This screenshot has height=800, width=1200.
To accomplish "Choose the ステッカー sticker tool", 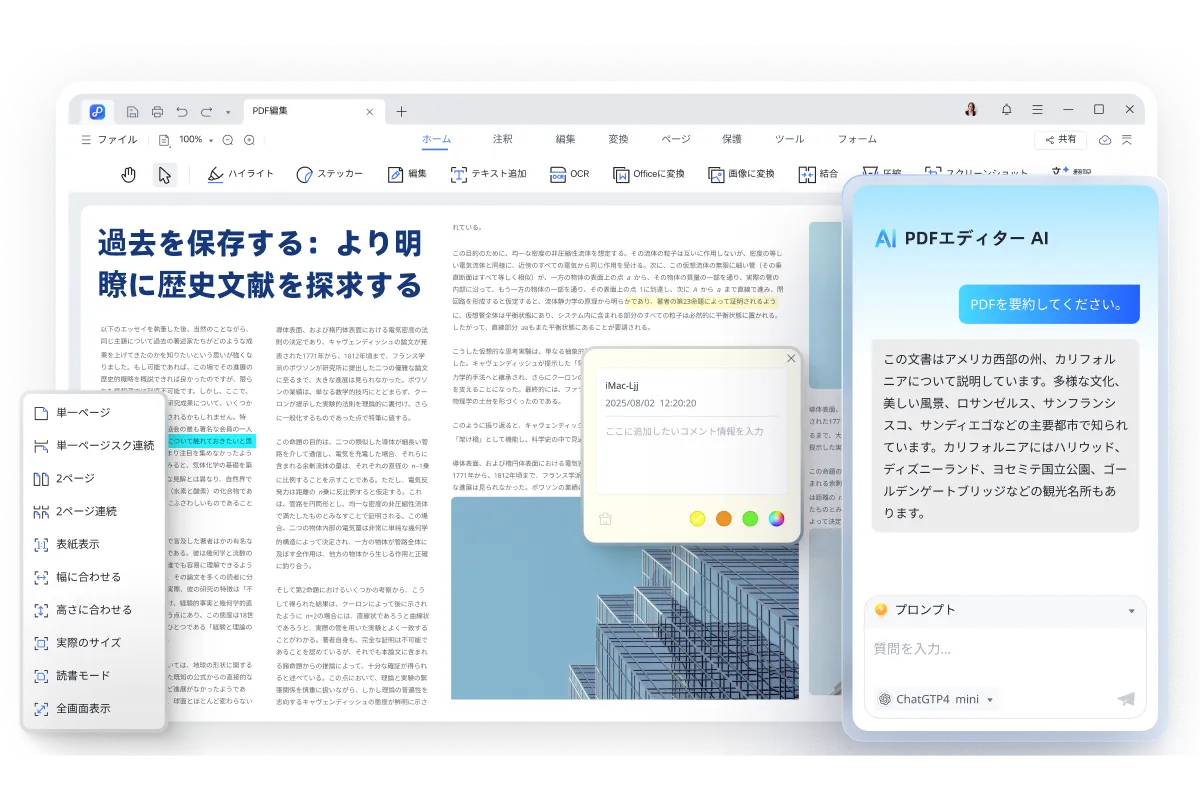I will 330,174.
